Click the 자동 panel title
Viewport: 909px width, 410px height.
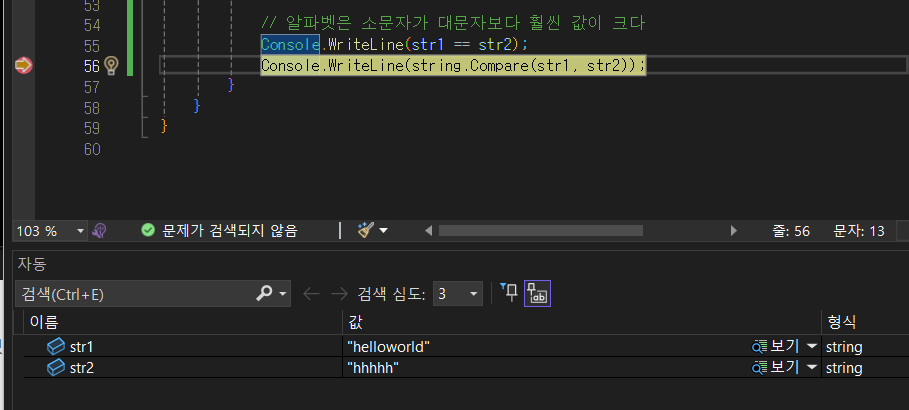[x=31, y=264]
